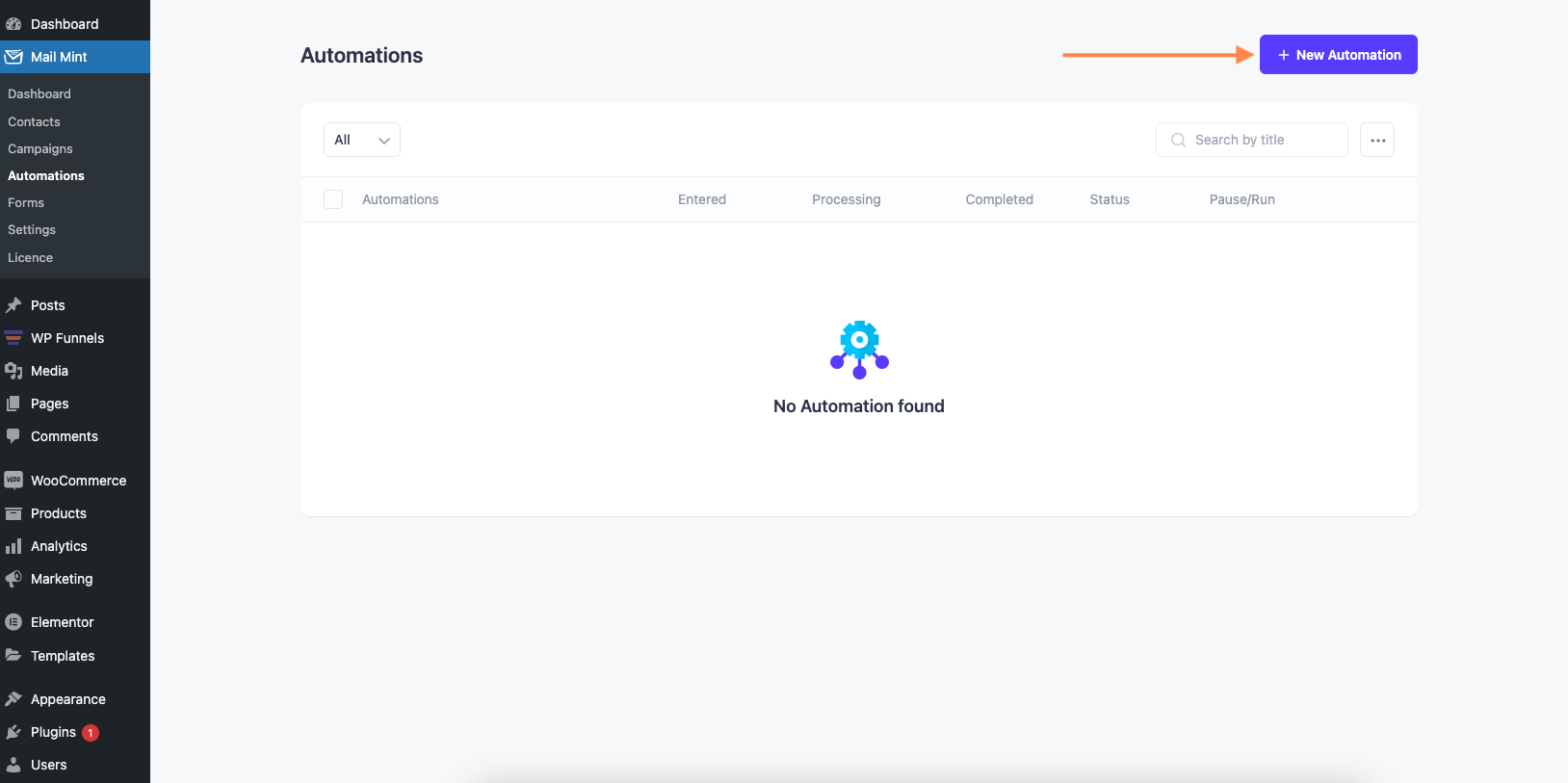Viewport: 1568px width, 783px height.
Task: Open the top WordPress Dashboard link
Action: (65, 24)
